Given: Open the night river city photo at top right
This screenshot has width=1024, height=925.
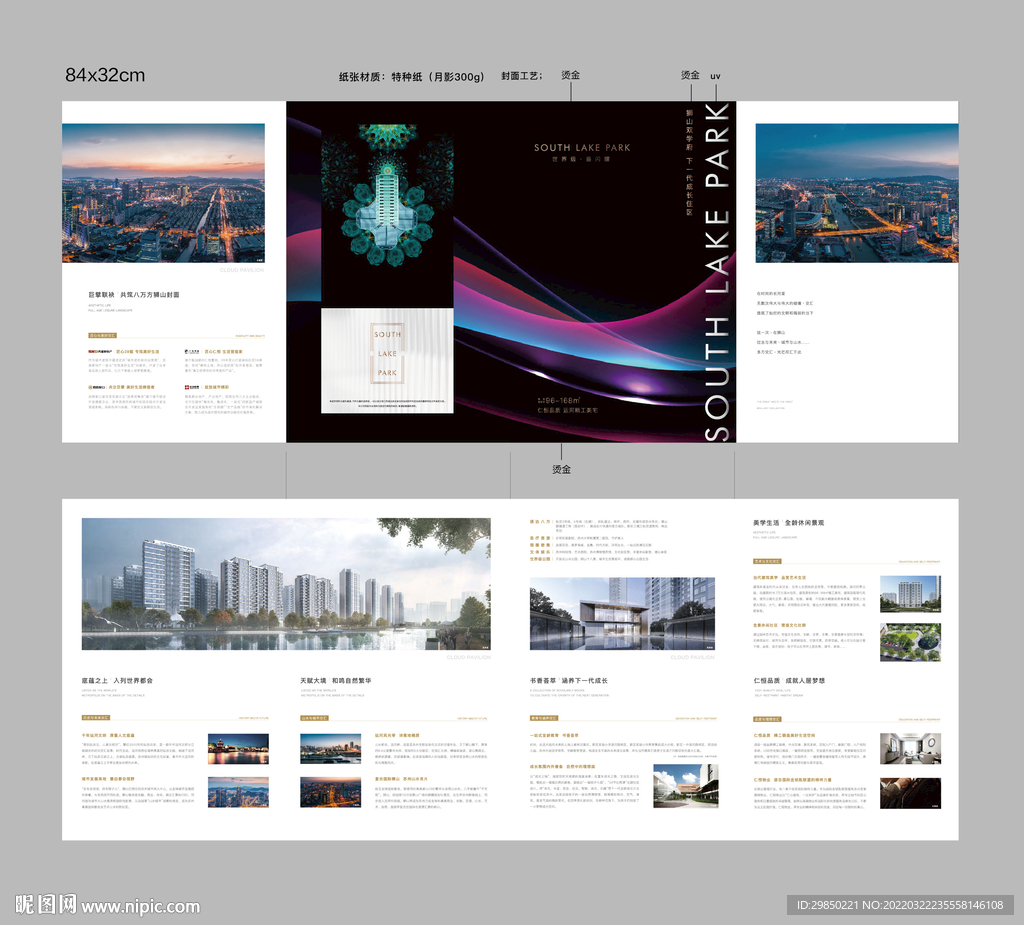Looking at the screenshot, I should (x=842, y=193).
